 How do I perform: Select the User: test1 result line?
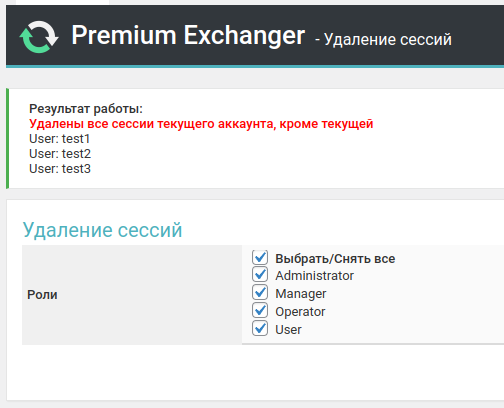pyautogui.click(x=60, y=139)
